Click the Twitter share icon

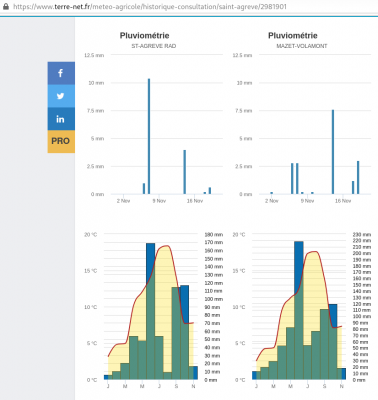61,96
